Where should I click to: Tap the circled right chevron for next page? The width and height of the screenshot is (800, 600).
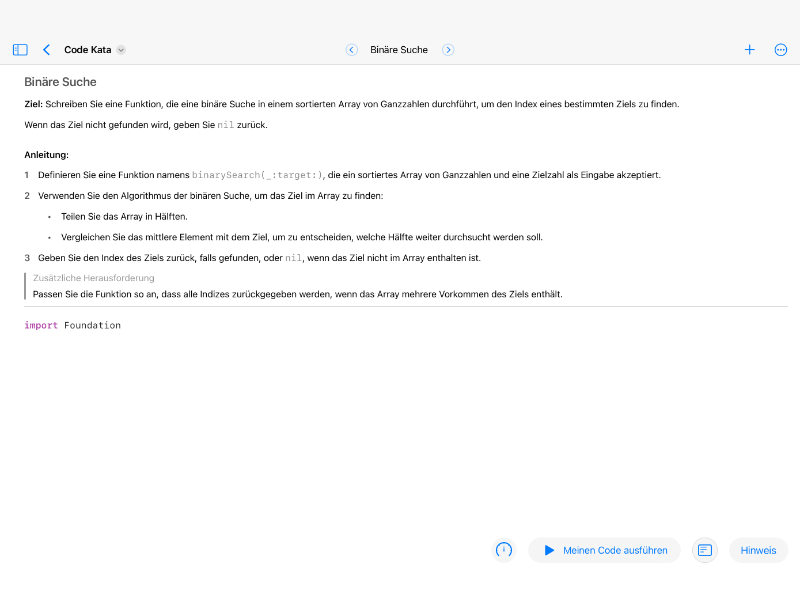448,49
